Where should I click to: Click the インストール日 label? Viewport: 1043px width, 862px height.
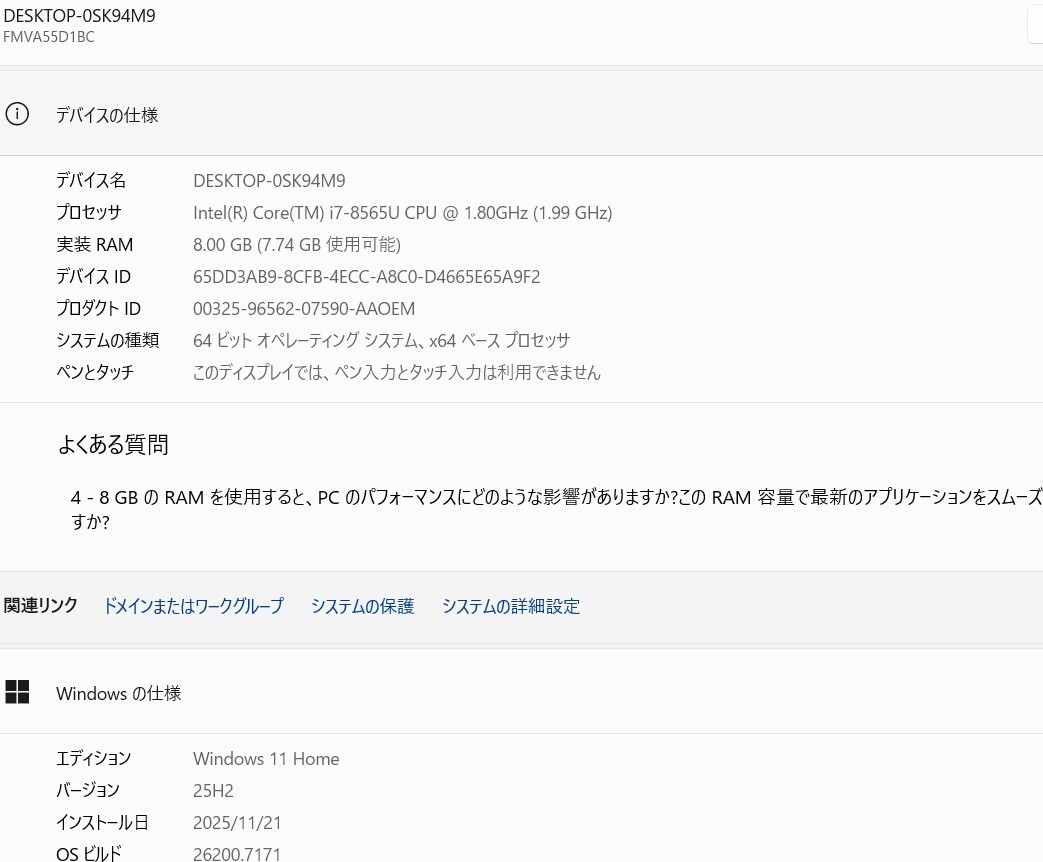(x=102, y=822)
